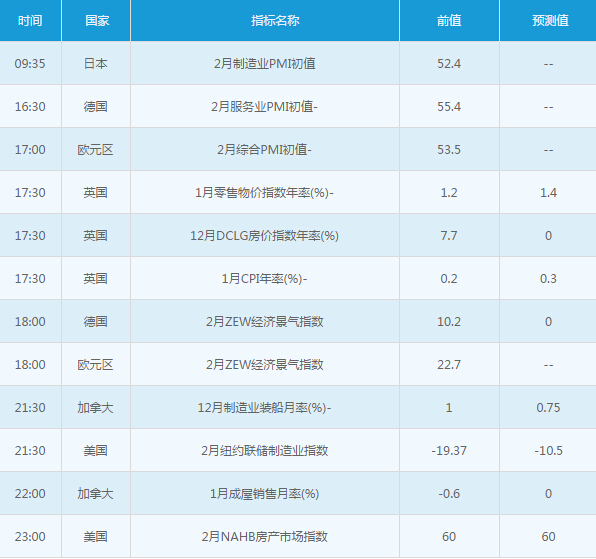The width and height of the screenshot is (596, 559).
Task: Select the 1月成屋销售月率 indicator
Action: pos(265,493)
